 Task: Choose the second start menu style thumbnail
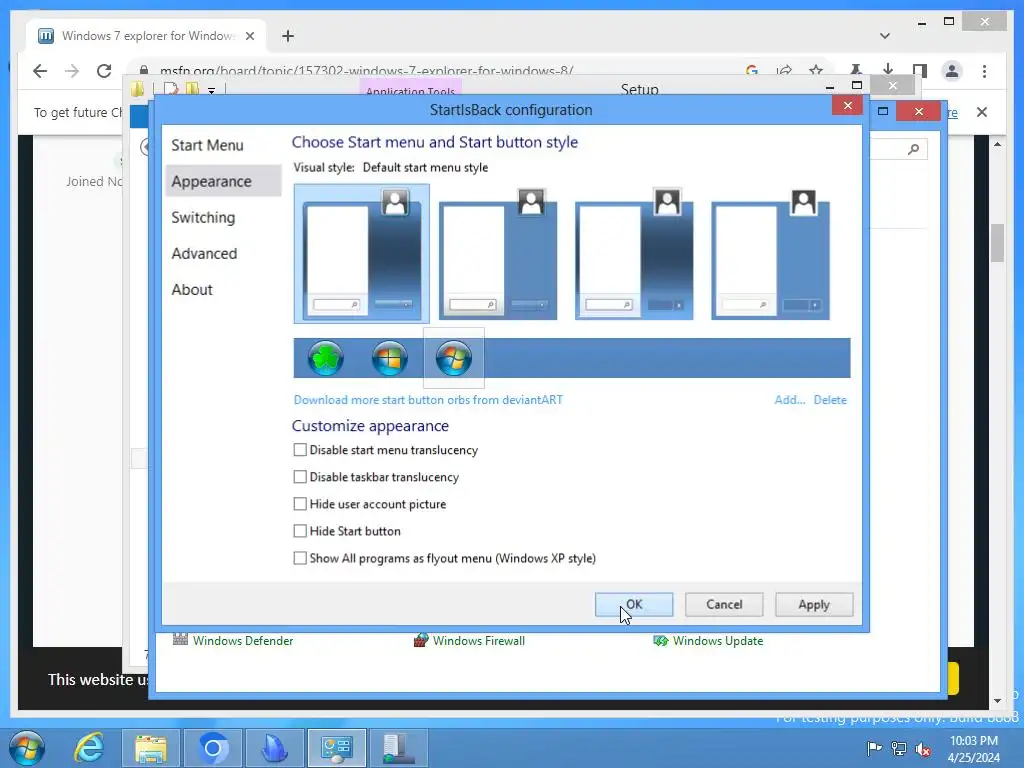click(498, 253)
